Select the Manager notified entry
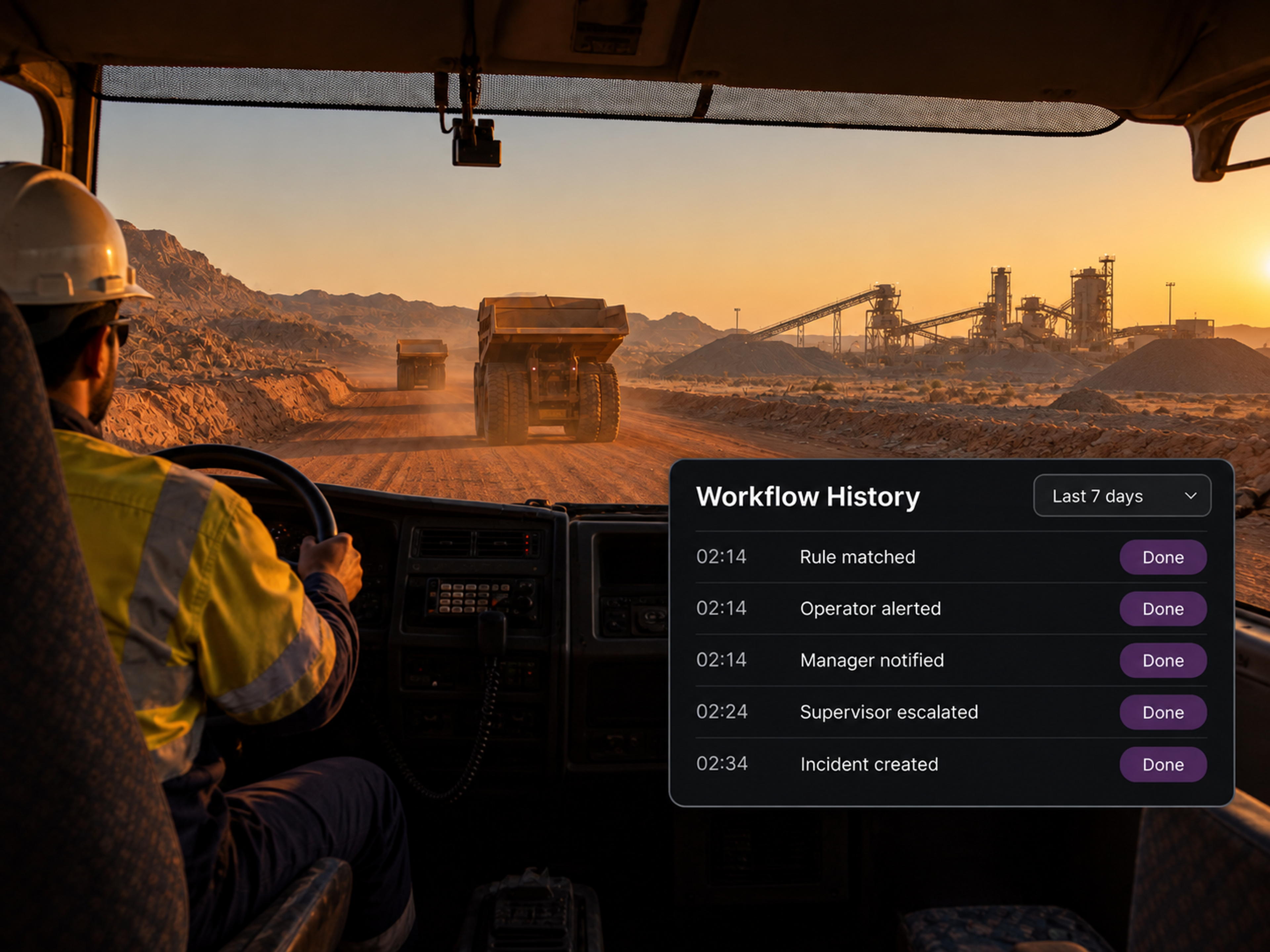 click(952, 660)
